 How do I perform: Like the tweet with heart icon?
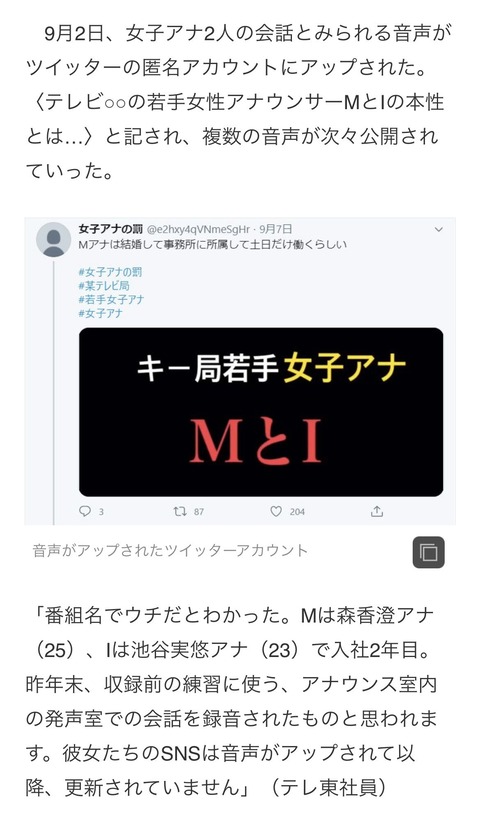[x=276, y=511]
